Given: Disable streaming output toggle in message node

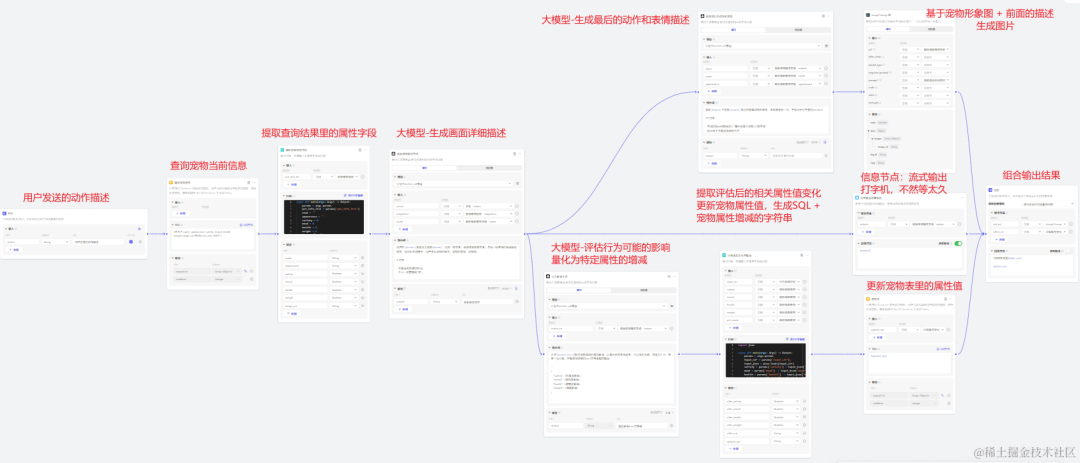Looking at the screenshot, I should click(958, 244).
